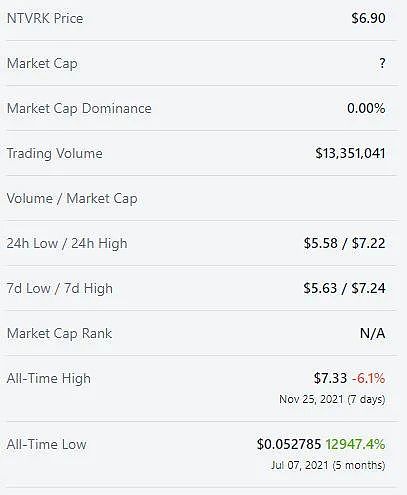Select the $5.63 / $7.24 range value
Screen dimensions: 407x495
(344, 288)
